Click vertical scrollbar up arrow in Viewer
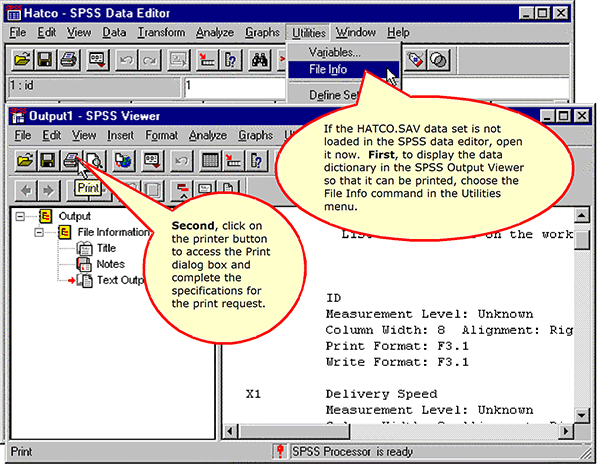This screenshot has height=466, width=600. click(x=581, y=216)
